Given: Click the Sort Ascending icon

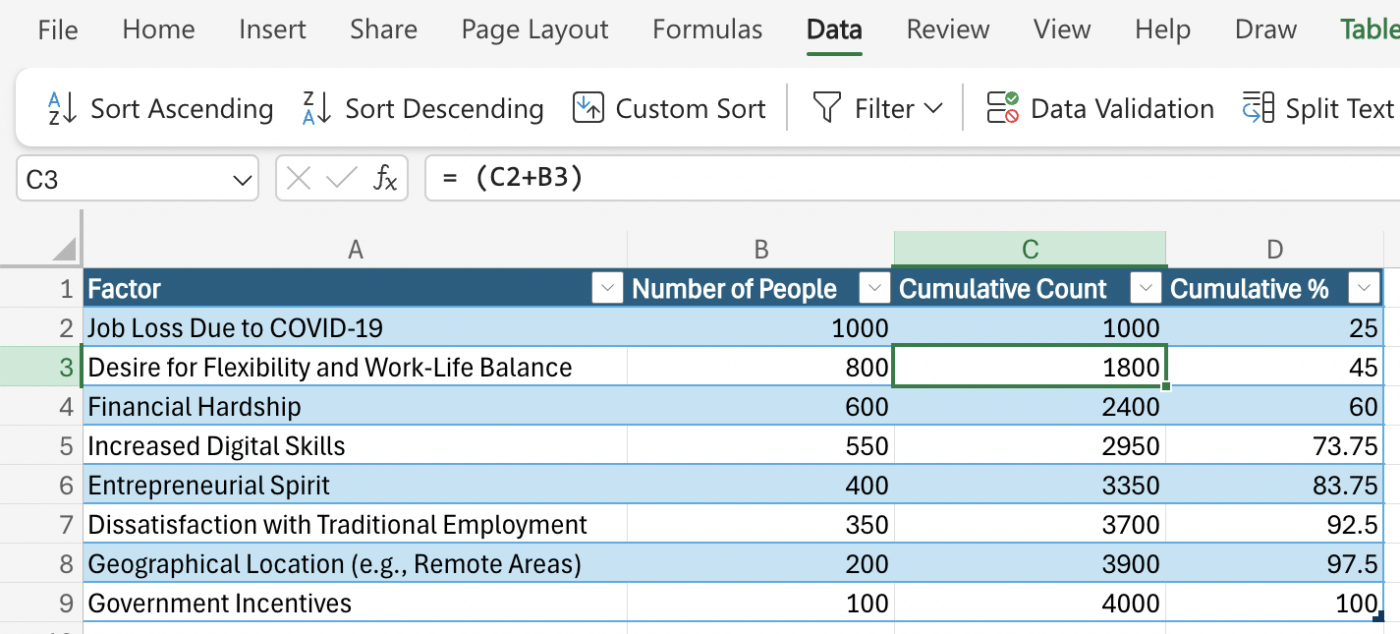Looking at the screenshot, I should (63, 108).
